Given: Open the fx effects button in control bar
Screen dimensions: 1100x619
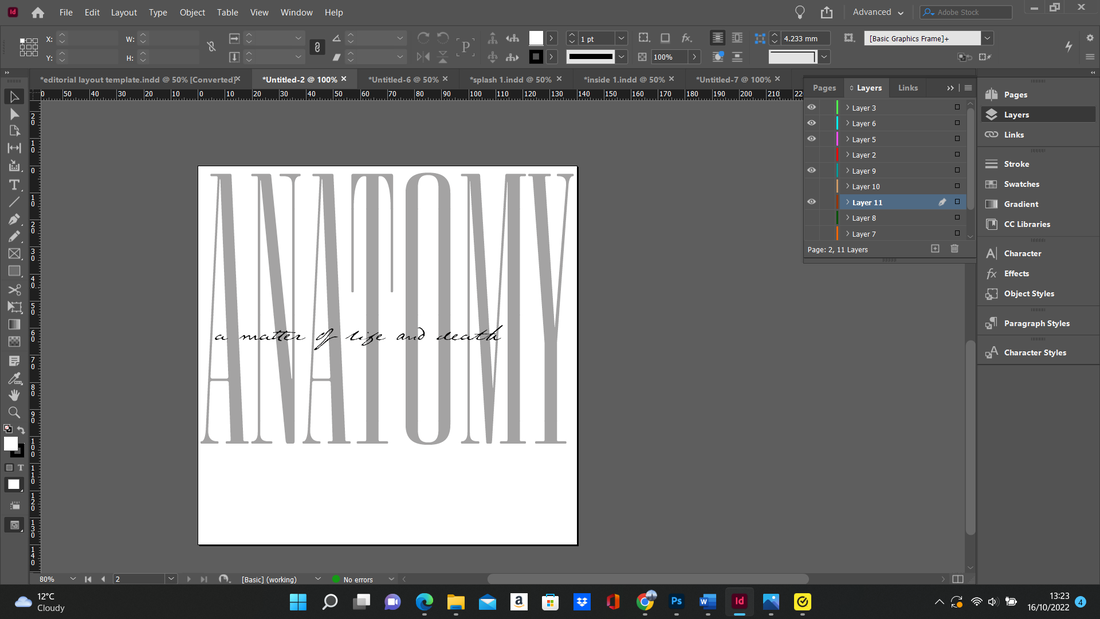Looking at the screenshot, I should click(x=687, y=38).
